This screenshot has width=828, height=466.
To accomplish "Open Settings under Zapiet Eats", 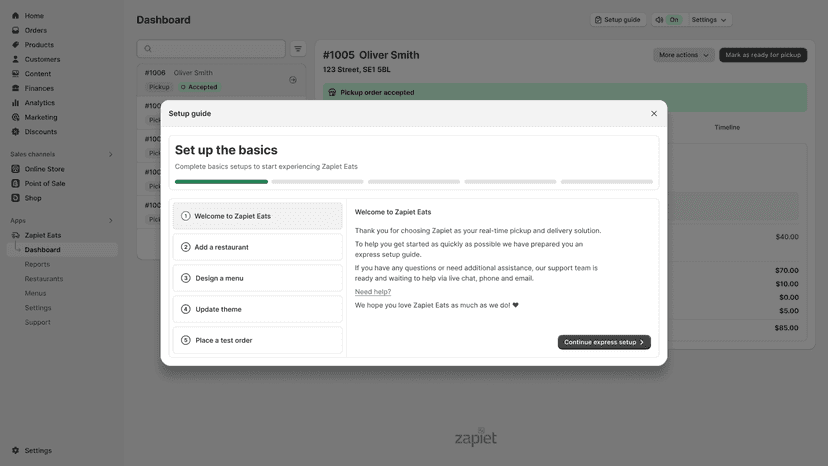I will click(38, 308).
